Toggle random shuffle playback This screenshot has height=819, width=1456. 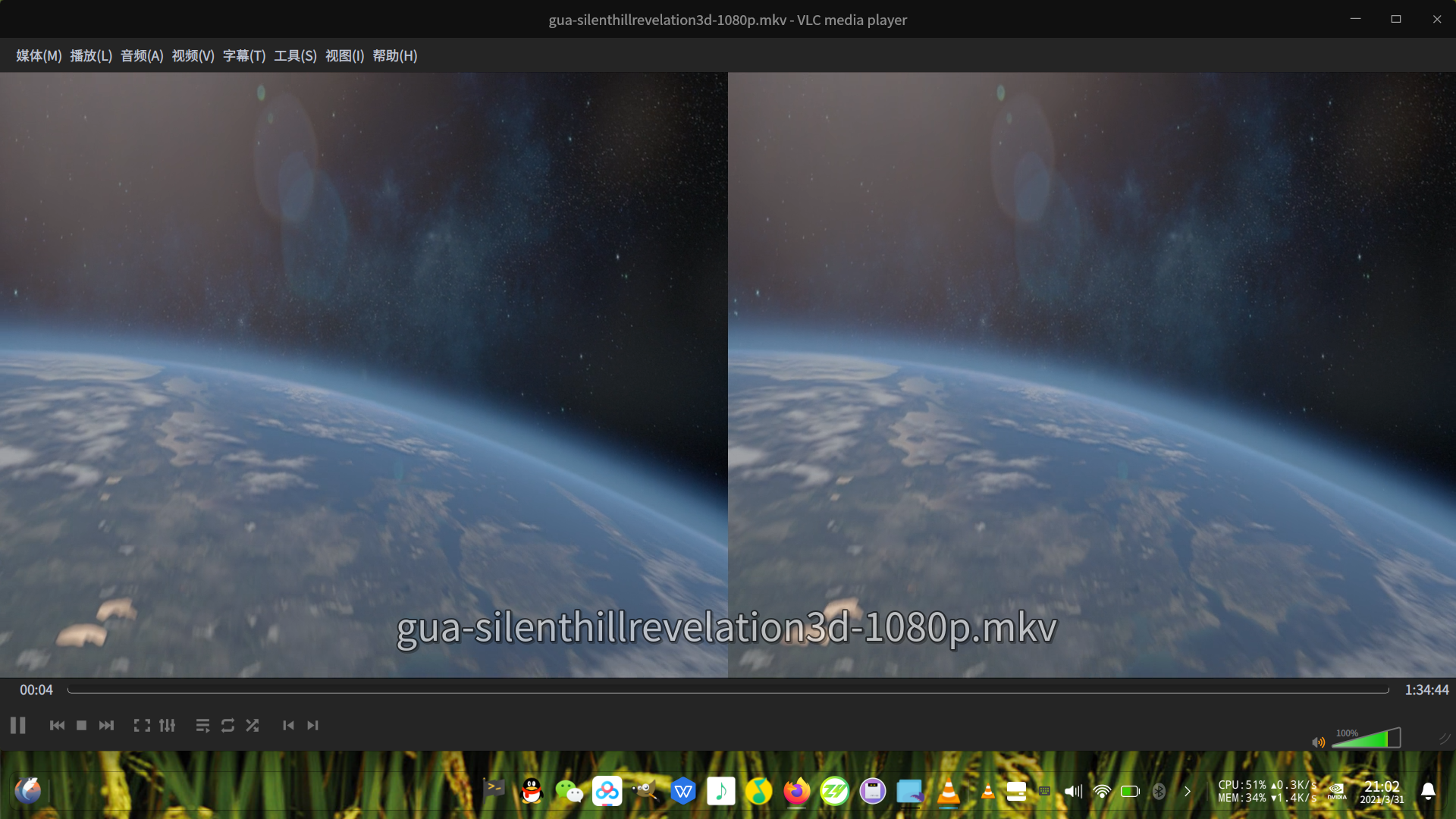coord(253,726)
